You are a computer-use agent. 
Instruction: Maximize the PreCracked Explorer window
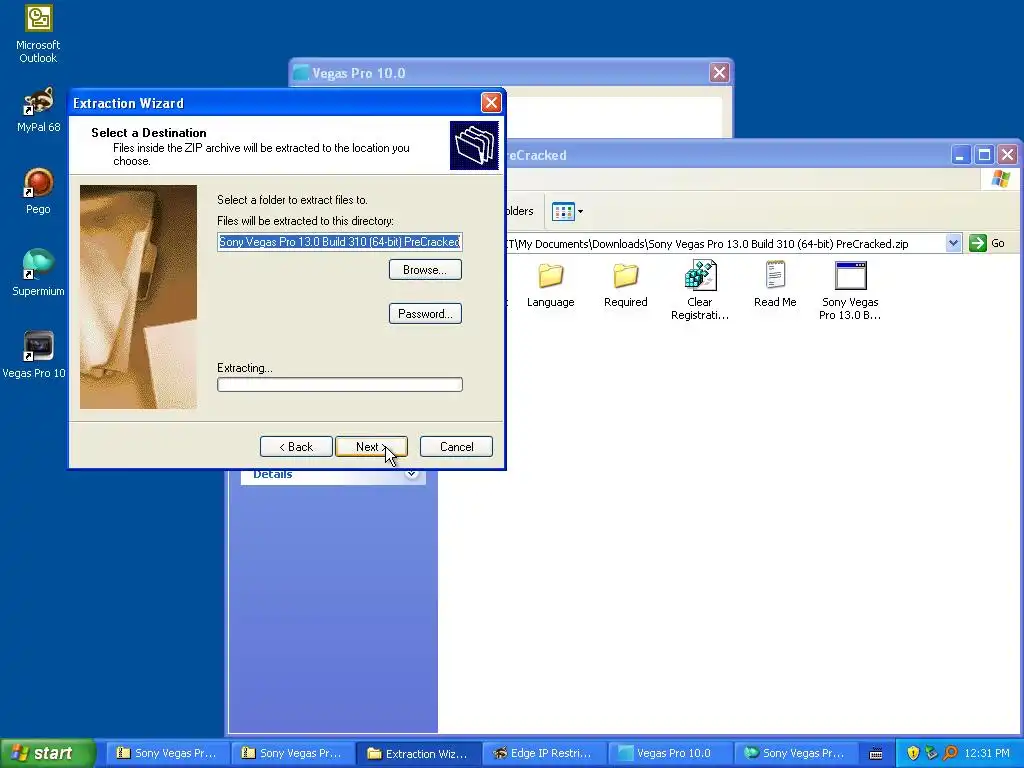coord(984,155)
